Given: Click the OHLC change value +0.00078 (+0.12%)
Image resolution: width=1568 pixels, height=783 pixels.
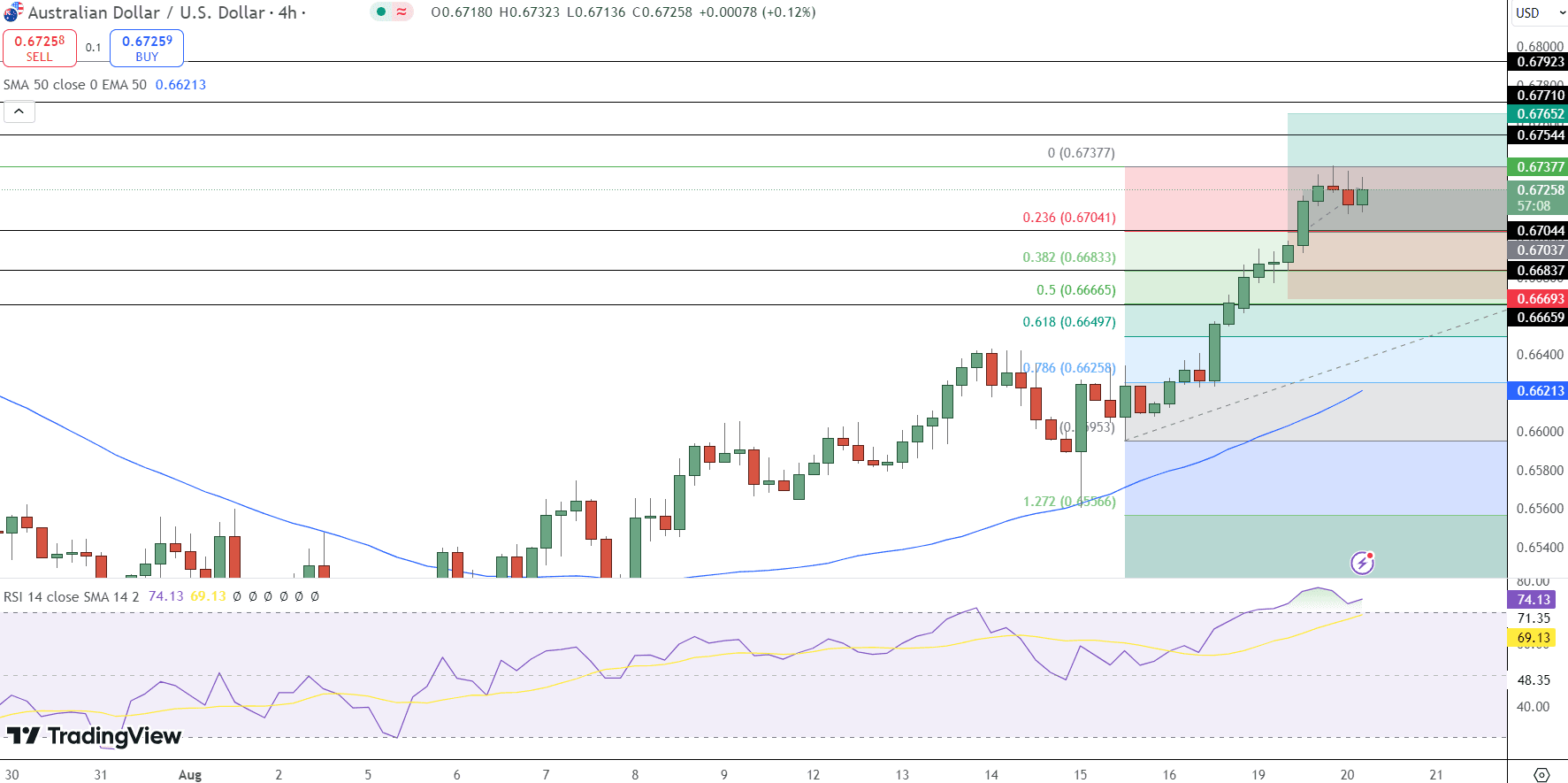Looking at the screenshot, I should pyautogui.click(x=758, y=12).
